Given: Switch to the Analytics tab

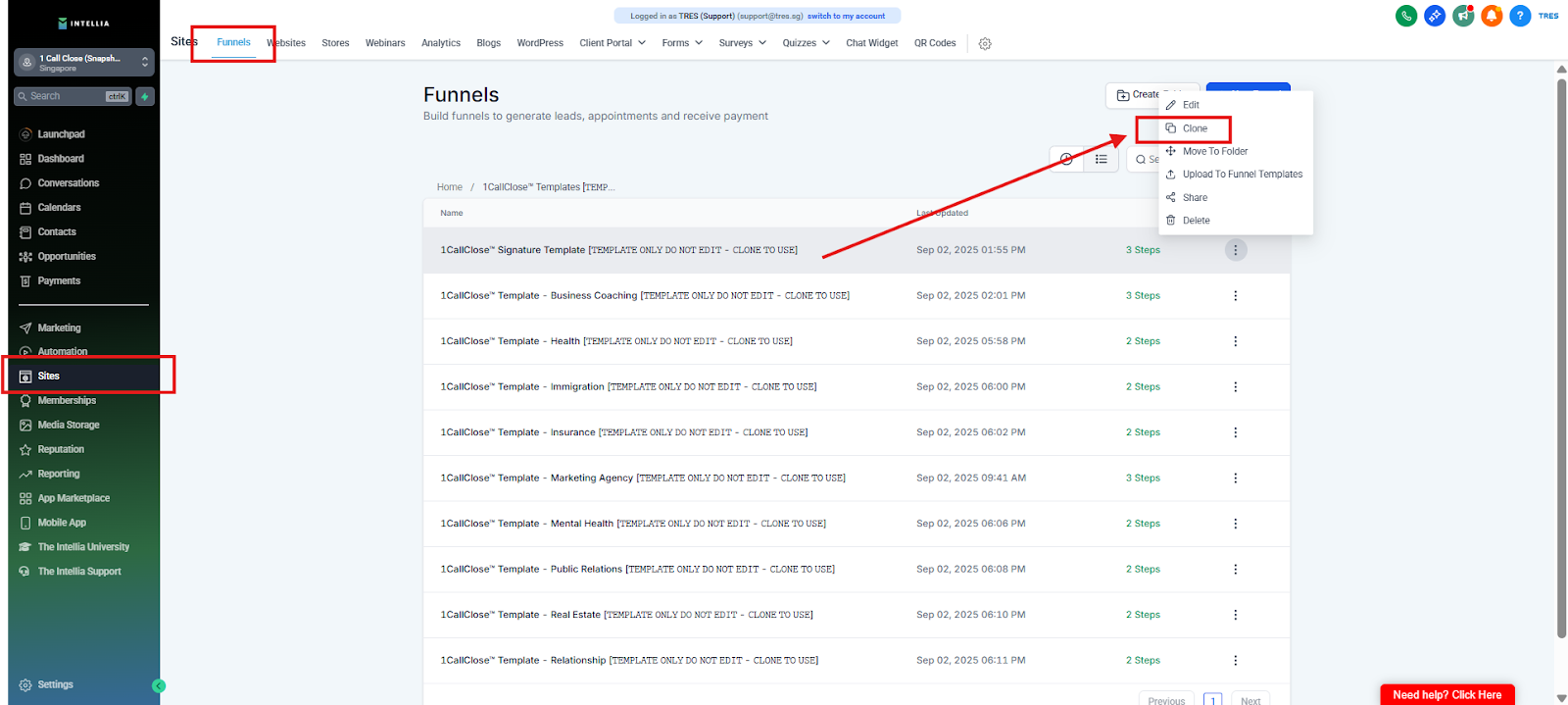Looking at the screenshot, I should pos(441,43).
